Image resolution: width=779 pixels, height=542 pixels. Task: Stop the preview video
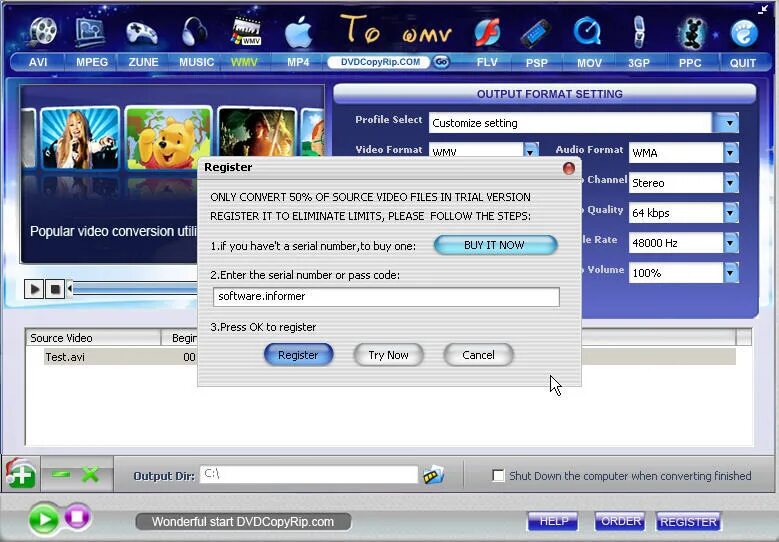[55, 289]
